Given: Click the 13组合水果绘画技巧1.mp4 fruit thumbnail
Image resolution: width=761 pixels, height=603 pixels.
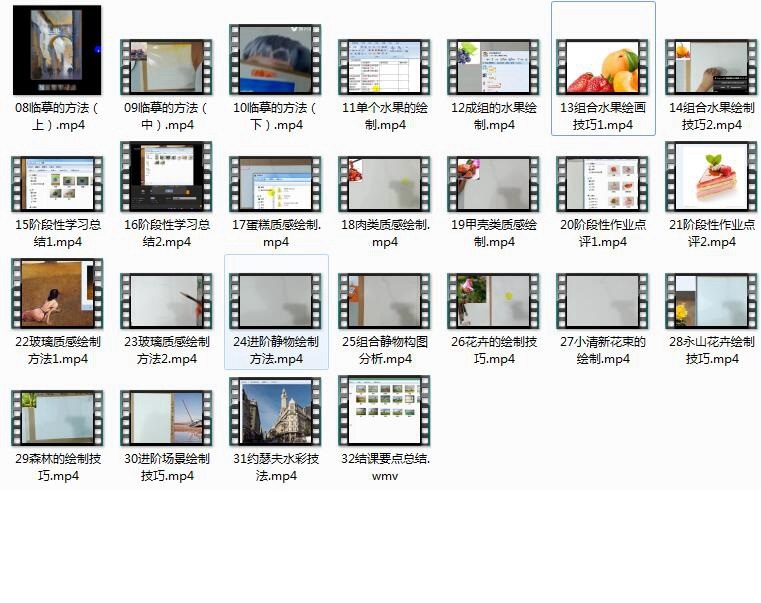Looking at the screenshot, I should [602, 67].
